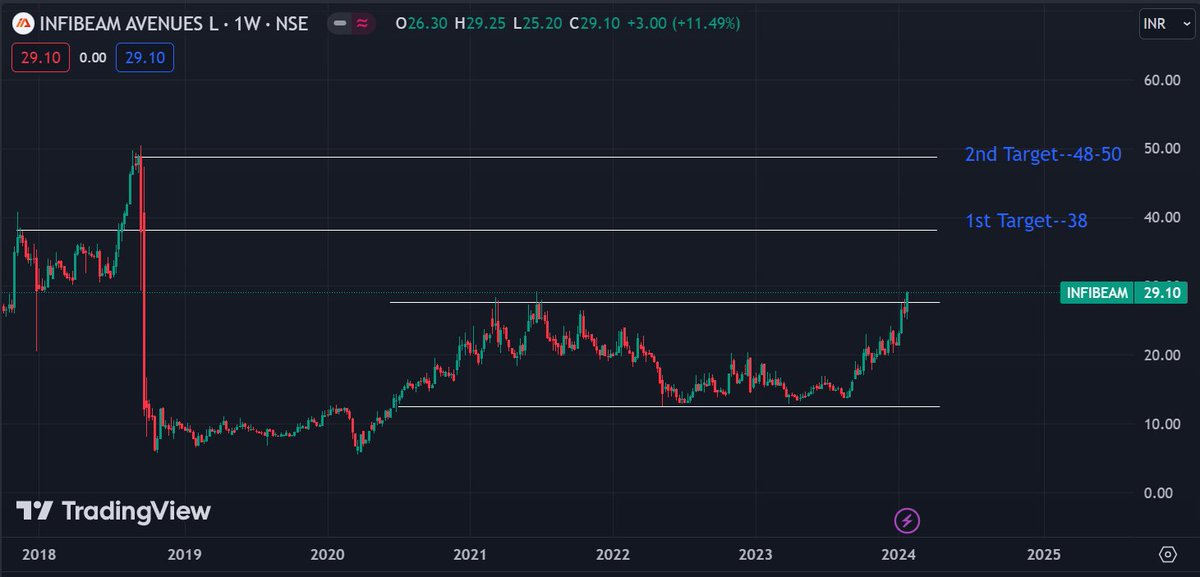Click the high value H29.25
The image size is (1200, 577).
pyautogui.click(x=481, y=22)
